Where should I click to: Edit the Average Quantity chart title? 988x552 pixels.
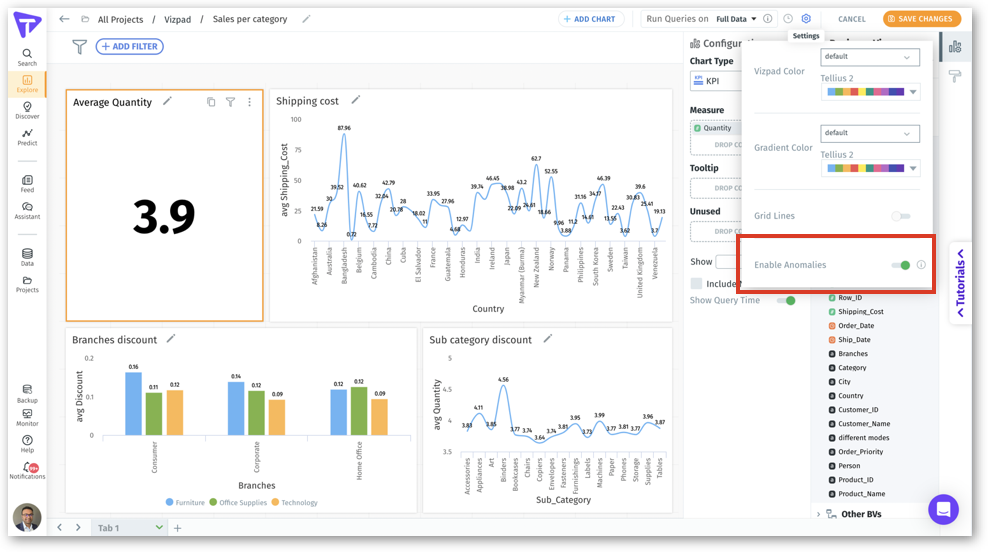point(168,101)
